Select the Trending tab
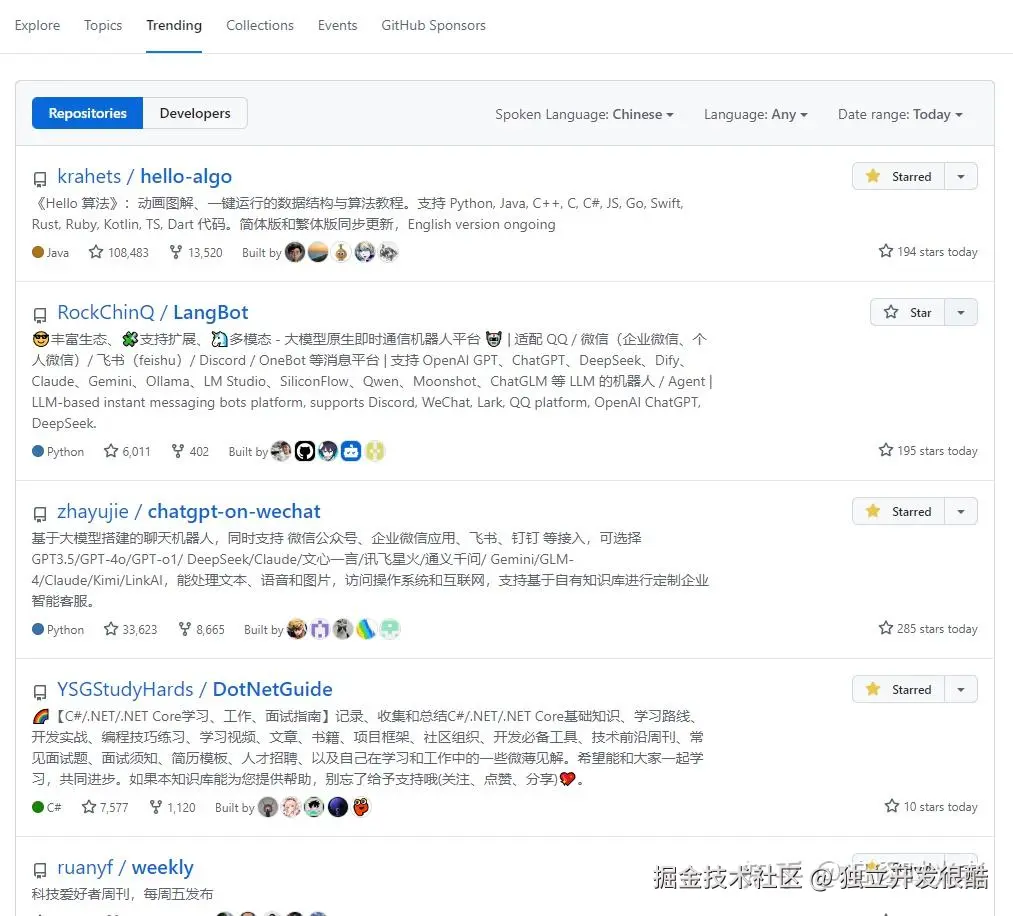The width and height of the screenshot is (1013, 916). 174,25
